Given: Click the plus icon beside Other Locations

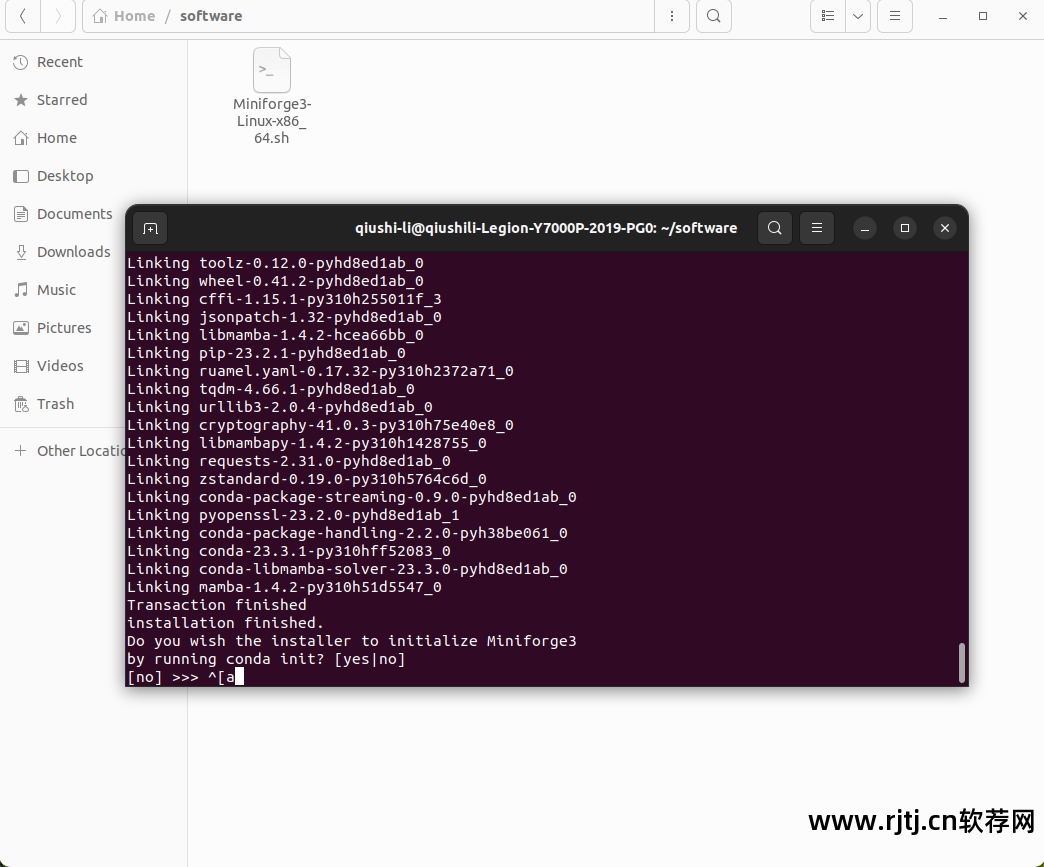Looking at the screenshot, I should point(21,451).
